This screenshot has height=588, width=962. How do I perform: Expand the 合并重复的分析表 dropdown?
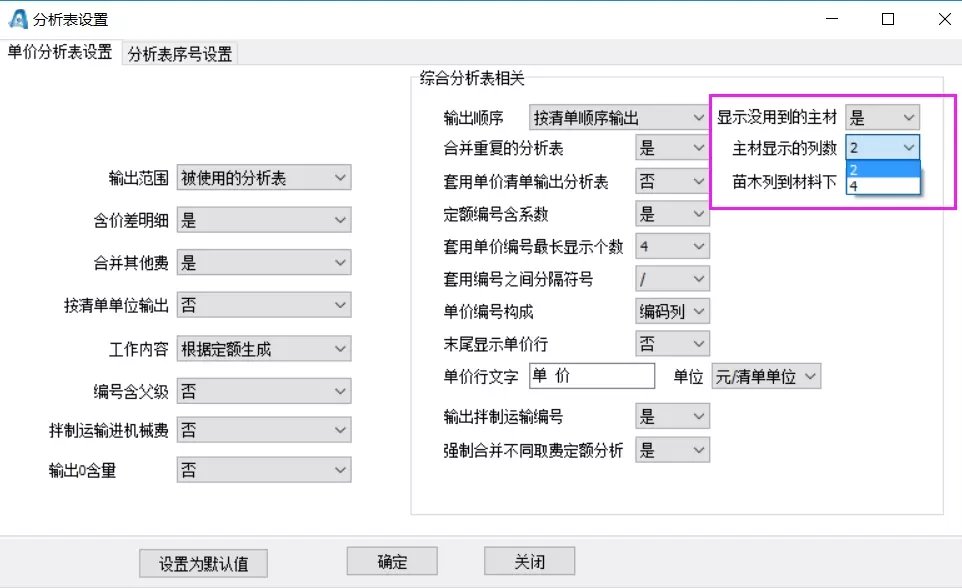click(672, 149)
